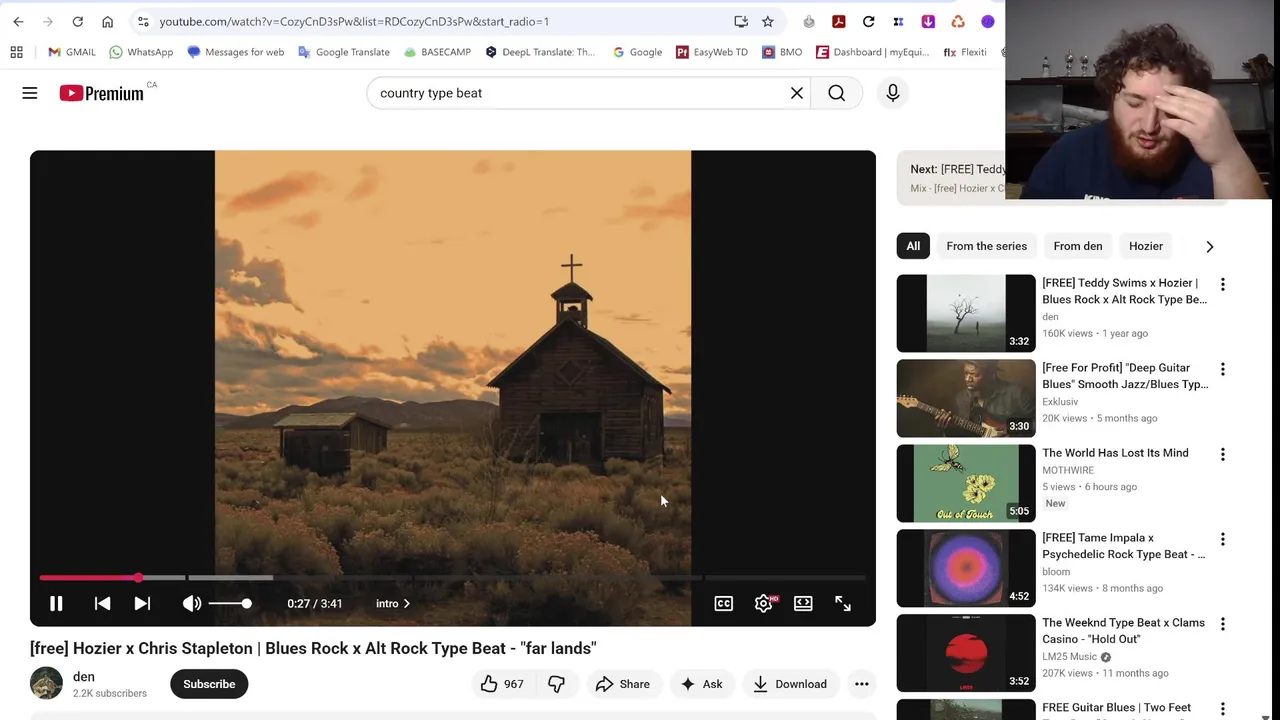The image size is (1280, 720).
Task: Open options for FREE Guitar Blues video
Action: pos(1222,709)
